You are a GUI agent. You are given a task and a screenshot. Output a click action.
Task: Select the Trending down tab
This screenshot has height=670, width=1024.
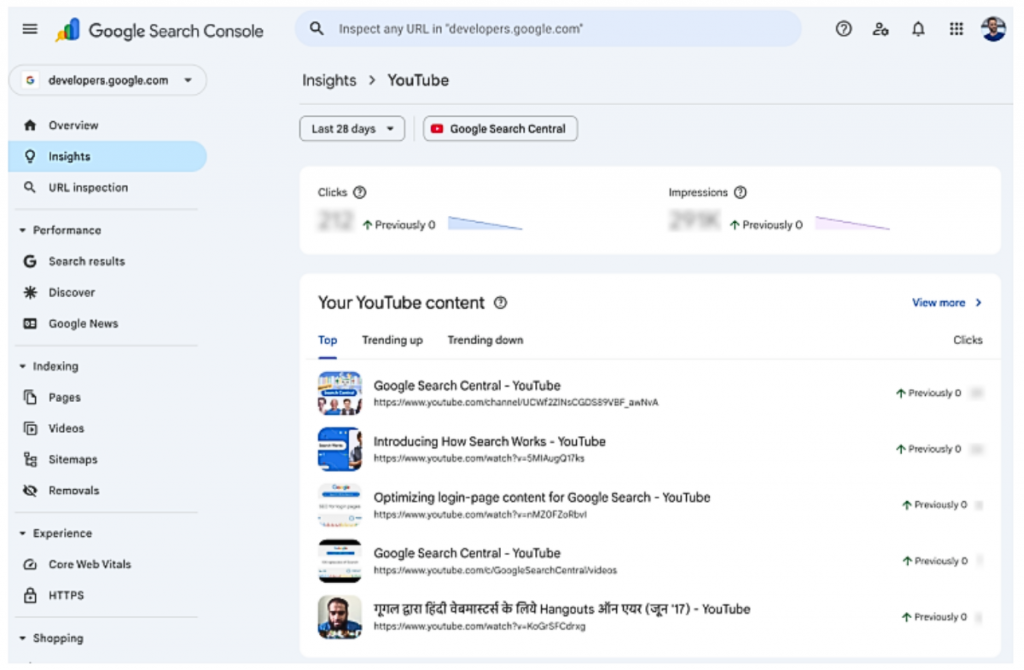coord(485,340)
